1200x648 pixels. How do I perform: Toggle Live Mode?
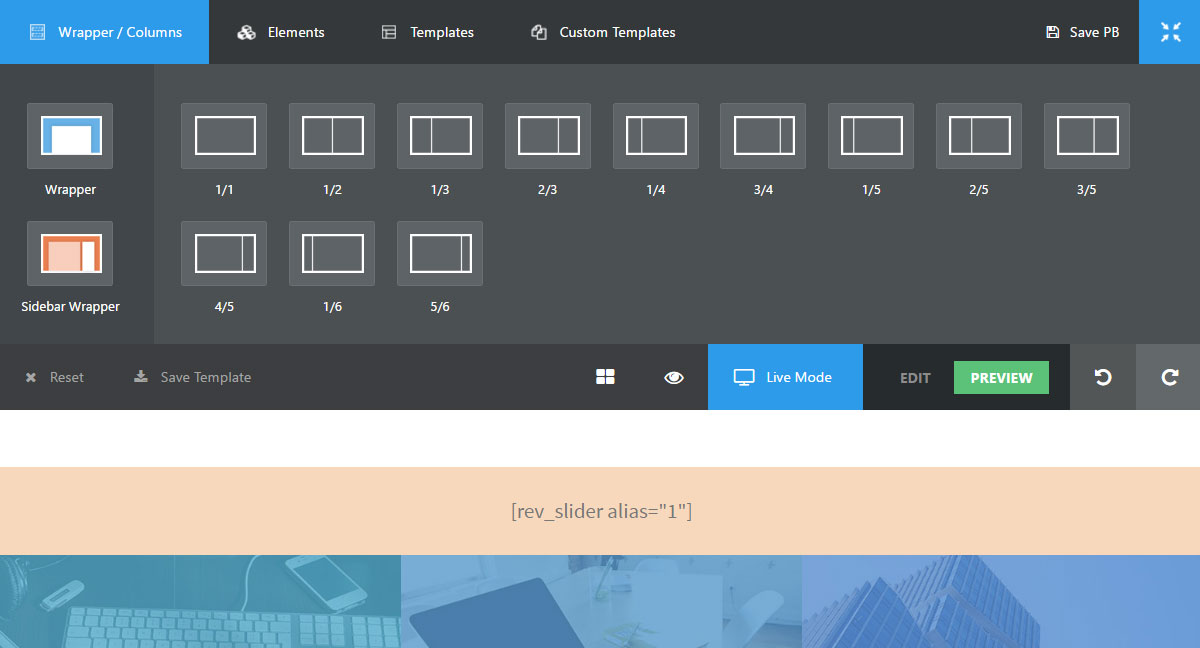pos(785,377)
